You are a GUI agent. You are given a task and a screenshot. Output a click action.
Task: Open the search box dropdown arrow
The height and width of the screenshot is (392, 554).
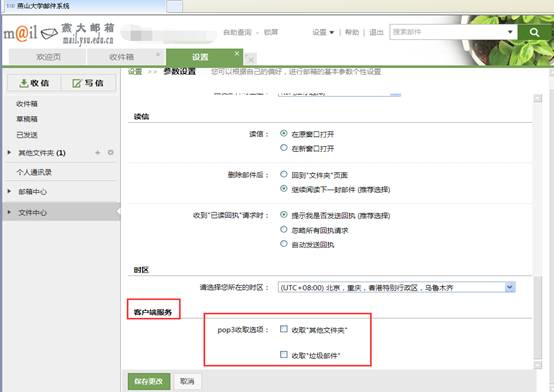click(510, 32)
